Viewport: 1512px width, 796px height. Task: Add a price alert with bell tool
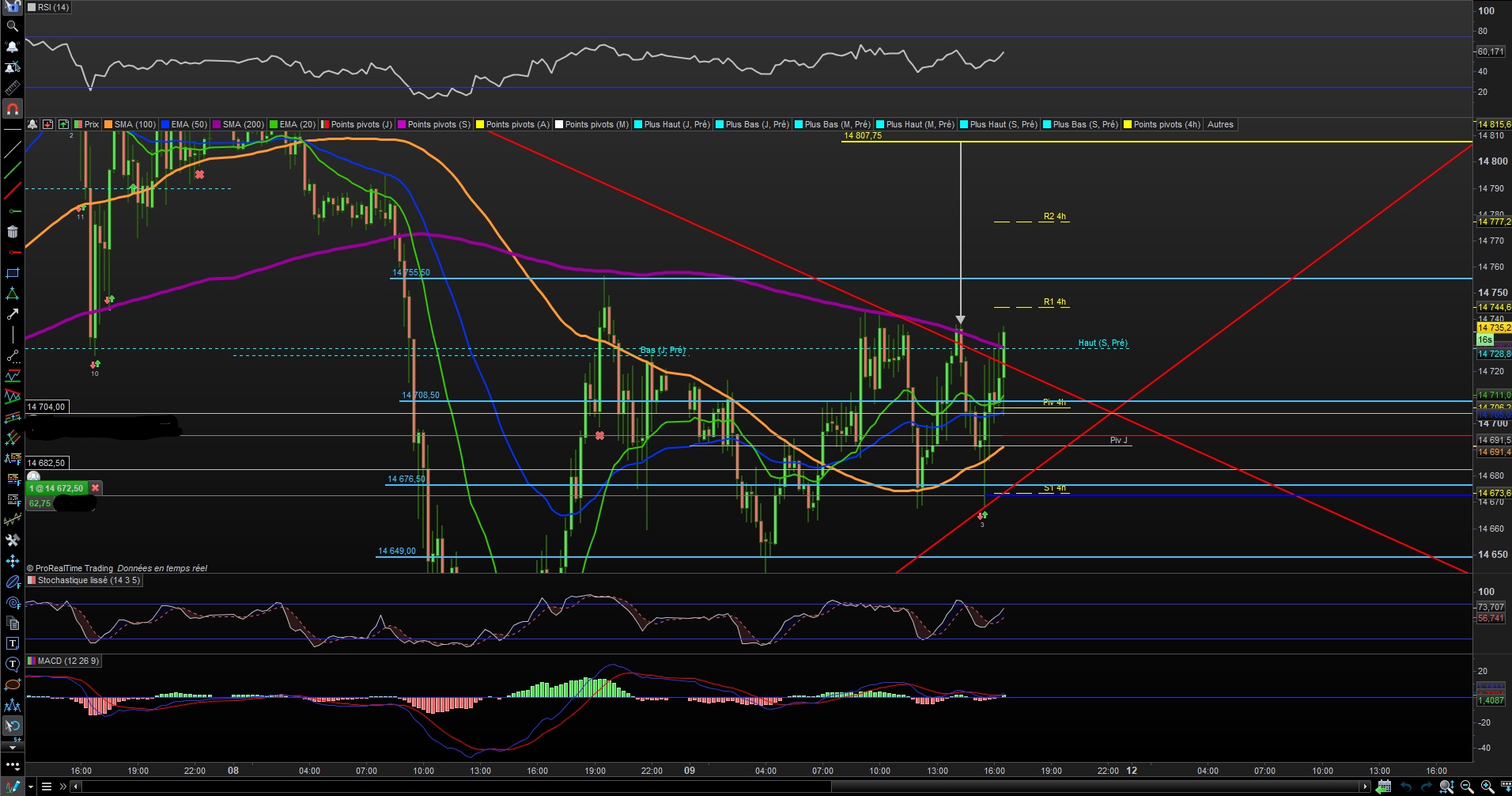12,47
